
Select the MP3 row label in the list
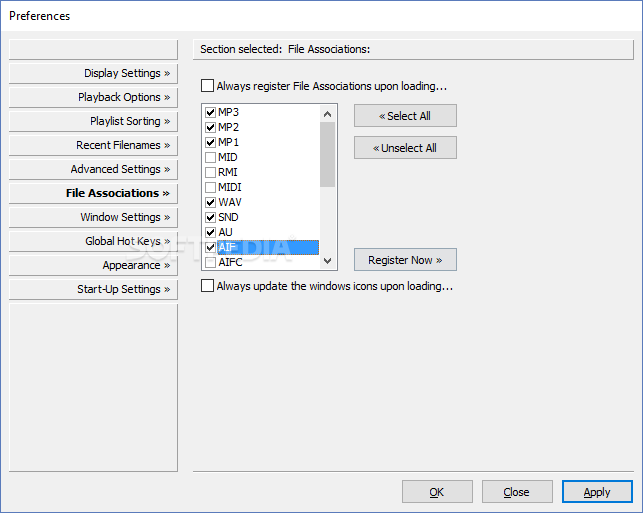[228, 112]
